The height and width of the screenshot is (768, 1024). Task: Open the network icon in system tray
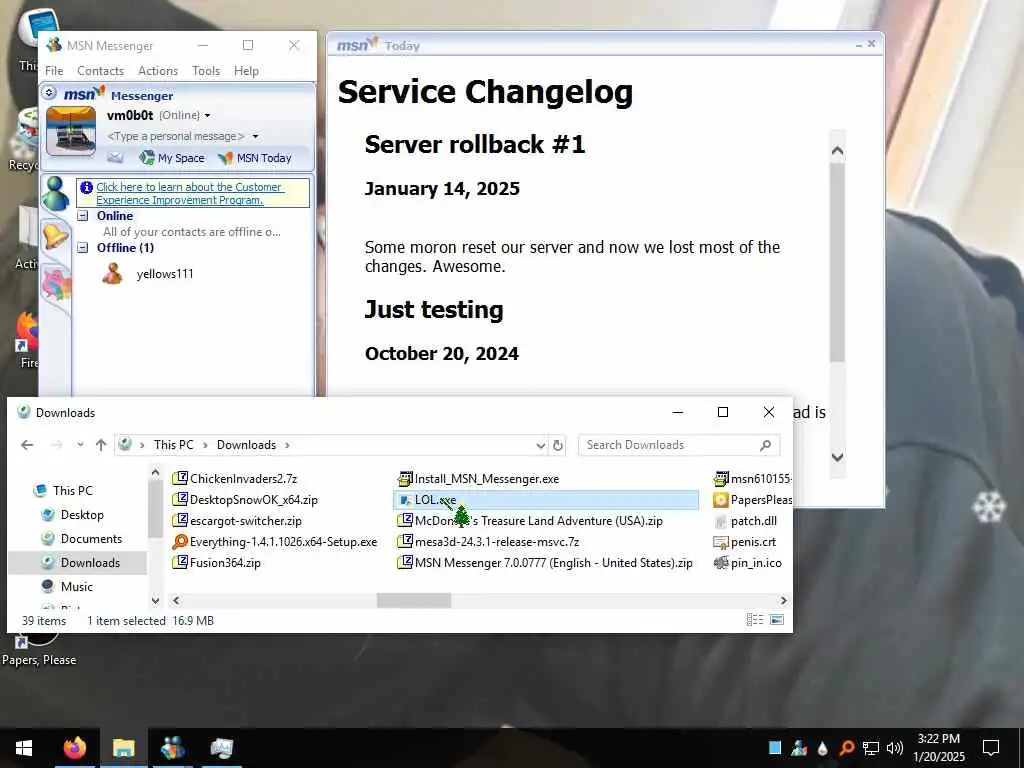point(871,748)
